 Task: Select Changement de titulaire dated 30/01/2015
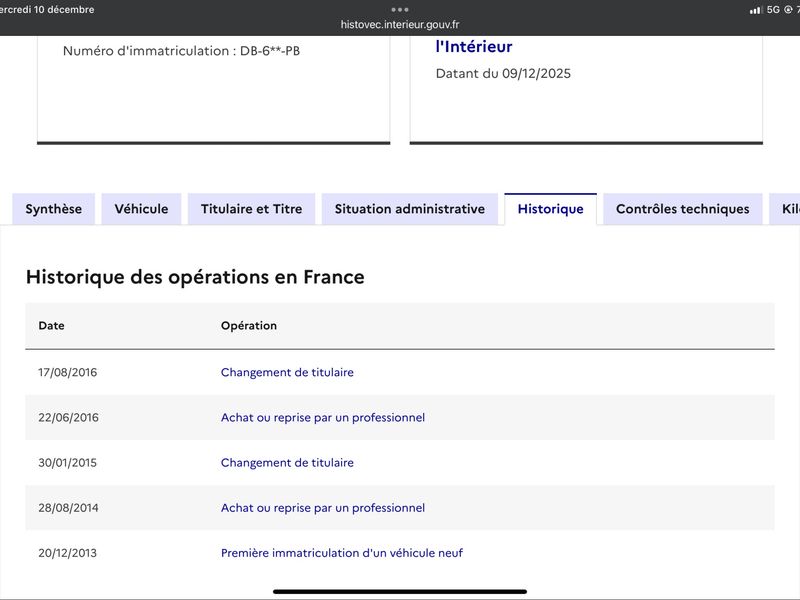tap(287, 463)
